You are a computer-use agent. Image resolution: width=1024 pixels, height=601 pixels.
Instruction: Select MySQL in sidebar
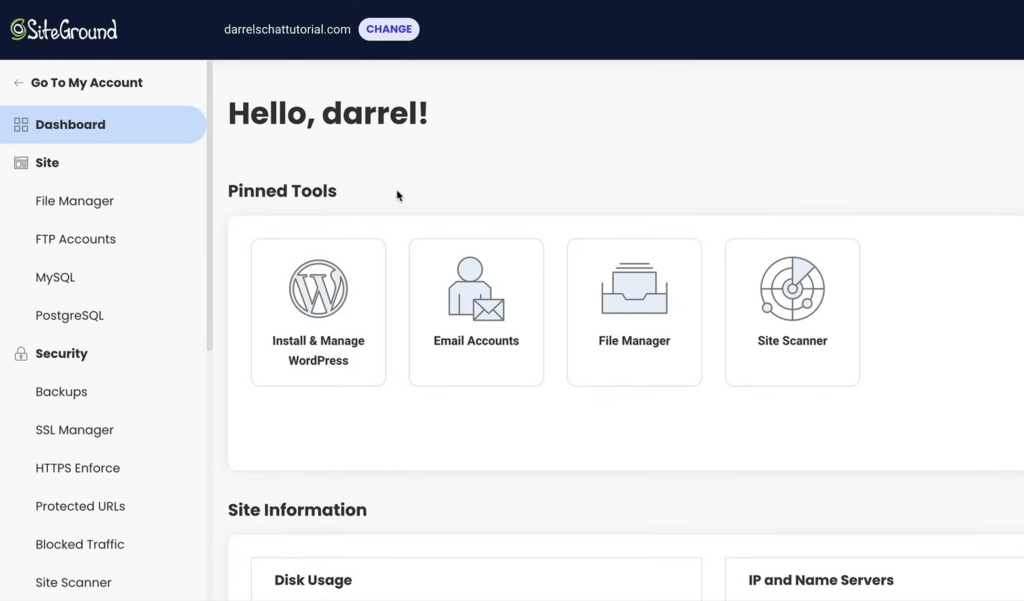point(56,278)
